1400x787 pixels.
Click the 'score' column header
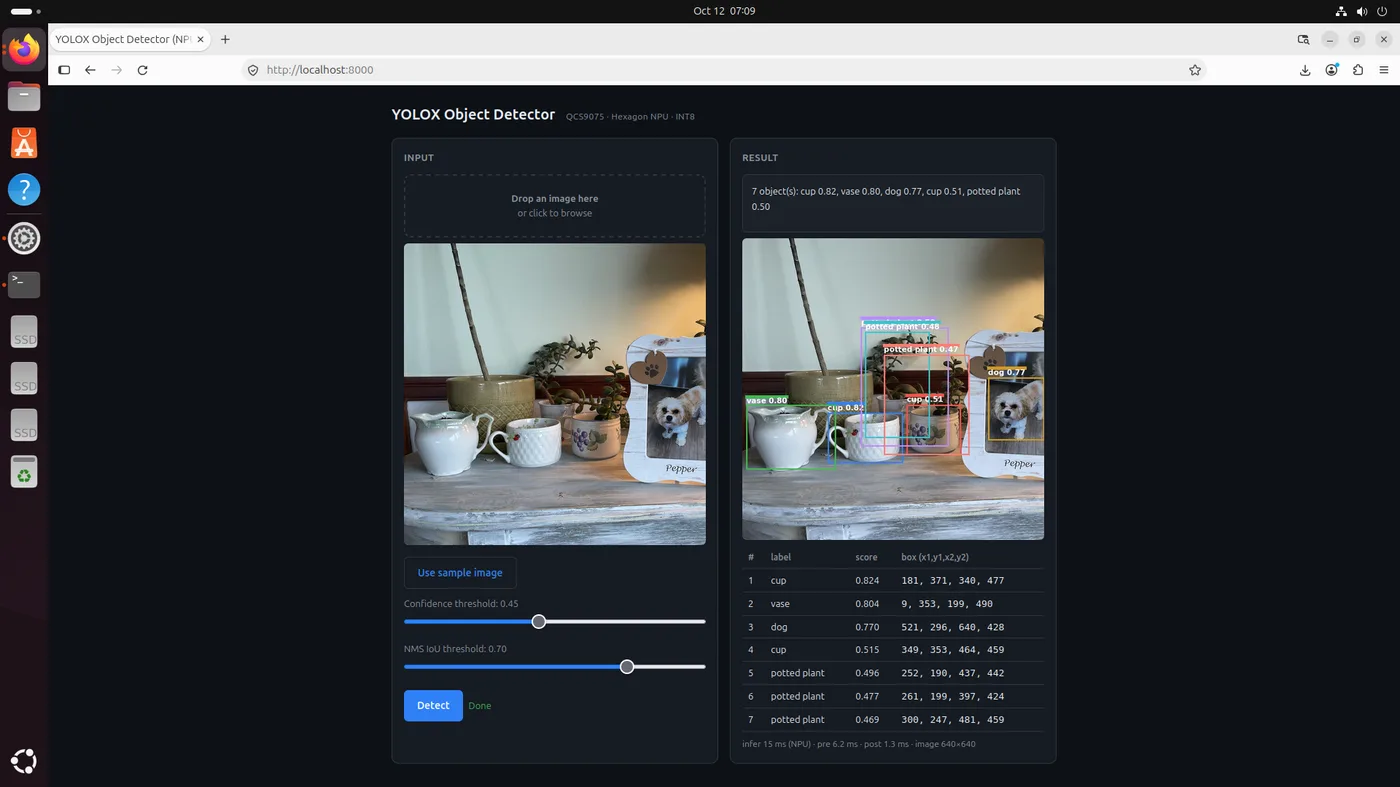[866, 557]
